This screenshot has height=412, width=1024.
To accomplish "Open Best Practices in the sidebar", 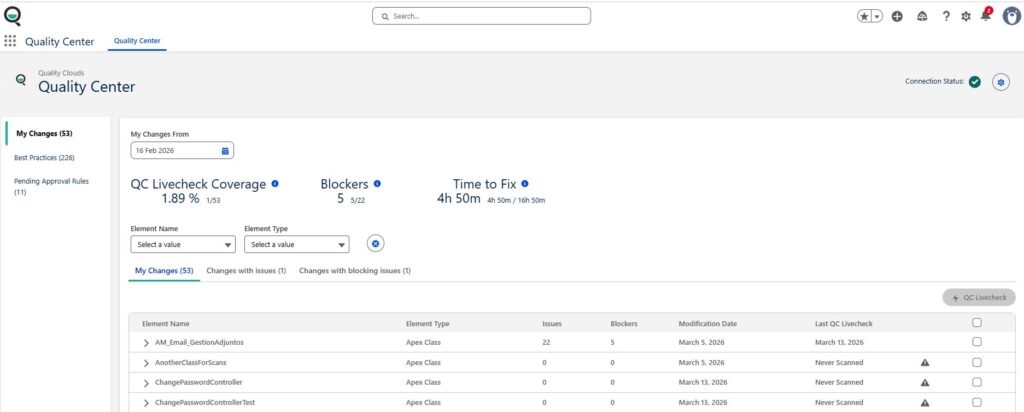I will click(44, 158).
